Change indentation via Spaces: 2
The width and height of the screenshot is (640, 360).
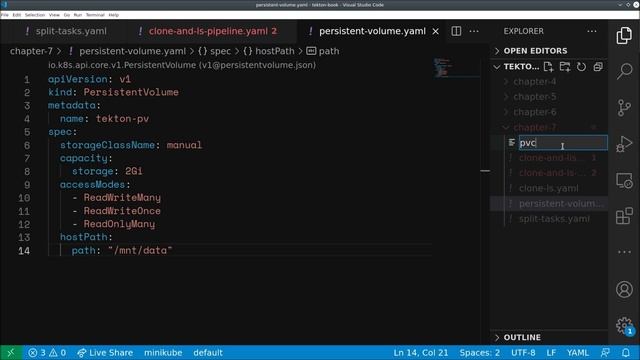tap(480, 353)
